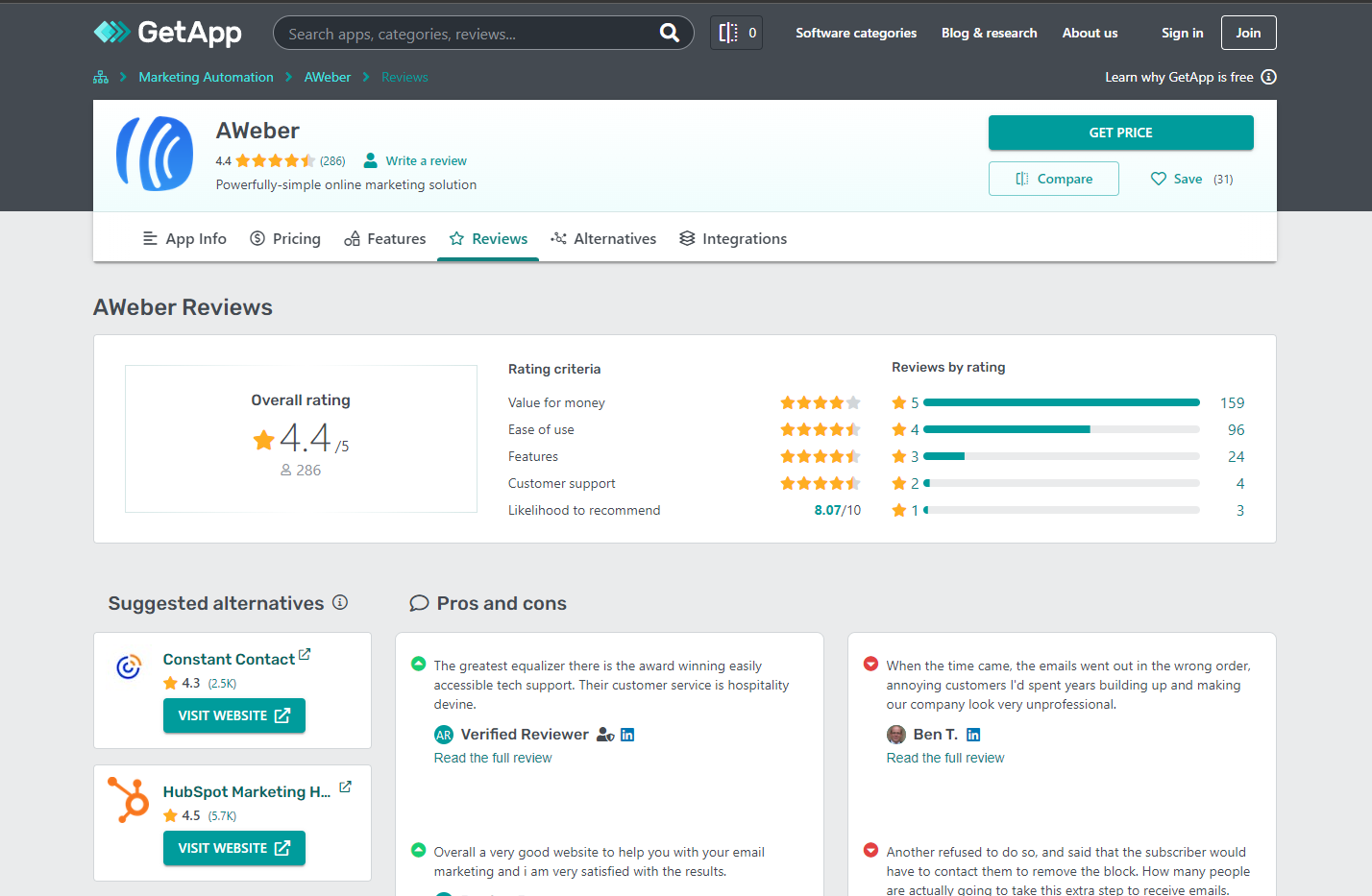Click the Sign in link

pos(1182,33)
